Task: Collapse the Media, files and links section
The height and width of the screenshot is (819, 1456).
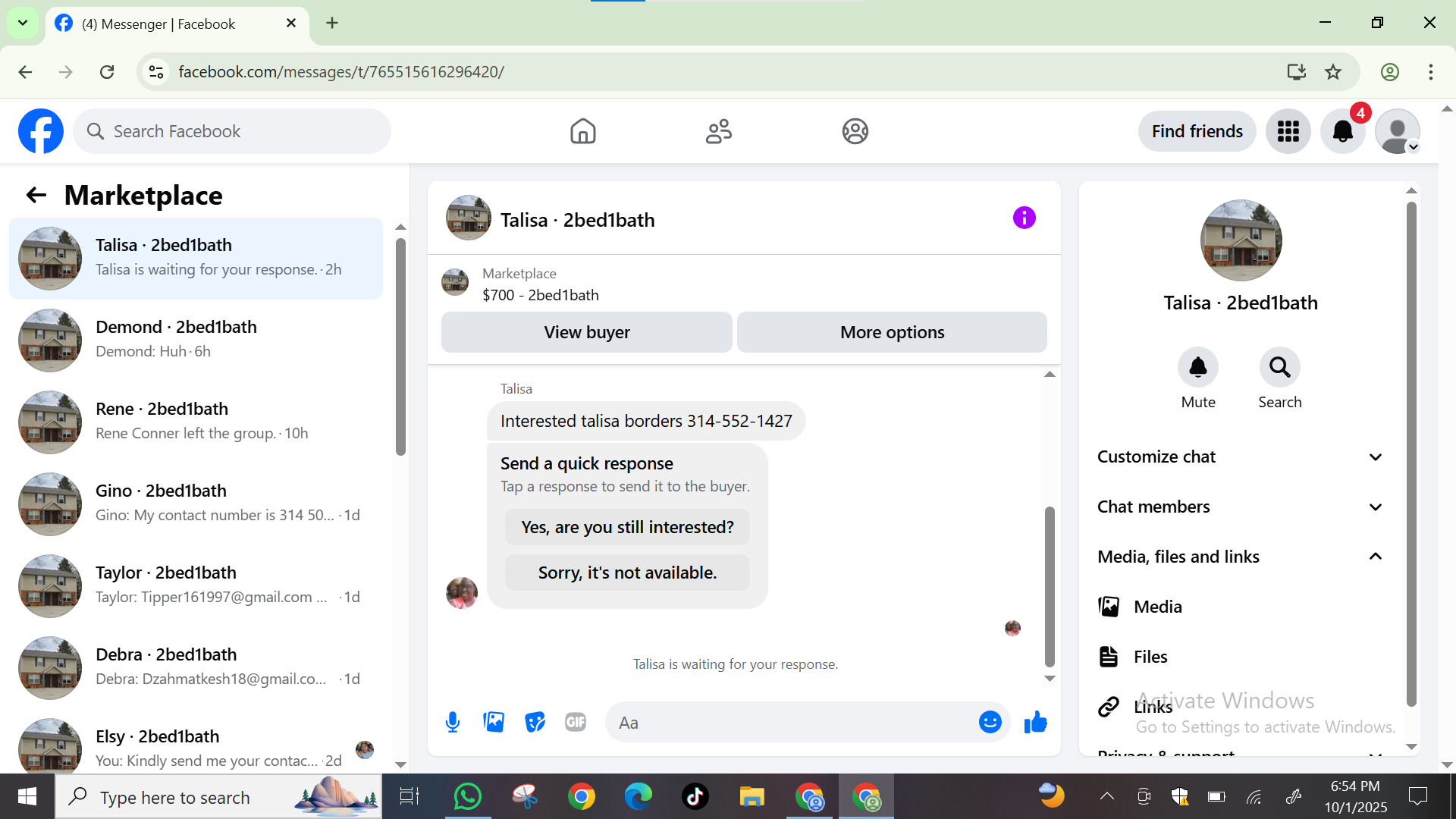Action: pos(1241,557)
